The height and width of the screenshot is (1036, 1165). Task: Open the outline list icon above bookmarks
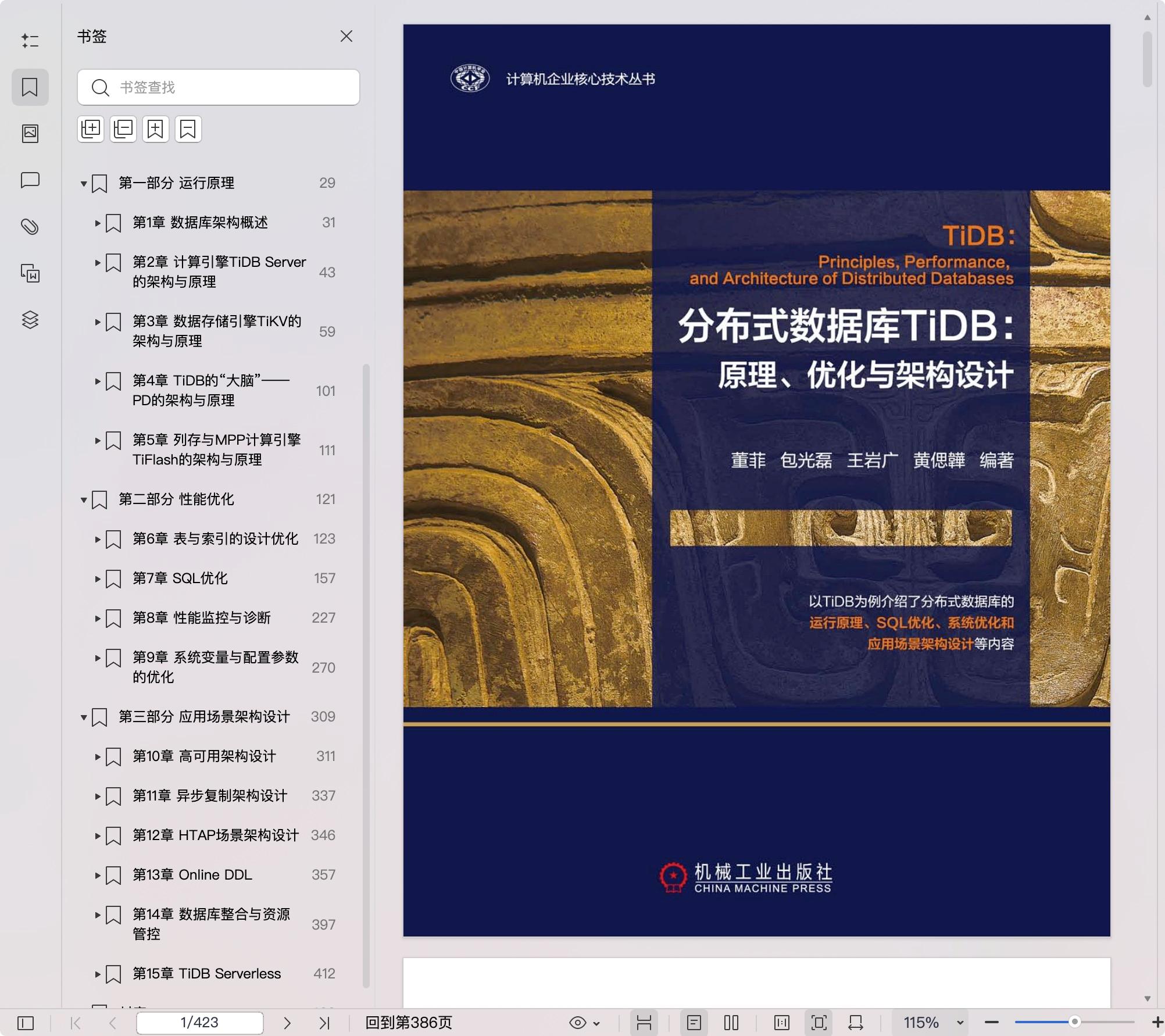(x=30, y=41)
